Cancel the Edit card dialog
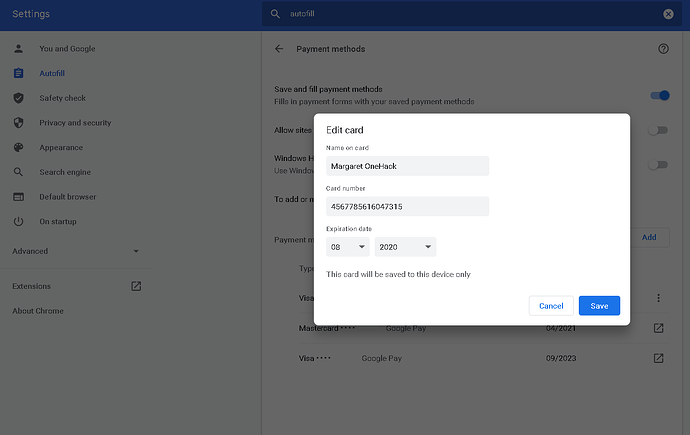The width and height of the screenshot is (690, 435). [x=551, y=306]
